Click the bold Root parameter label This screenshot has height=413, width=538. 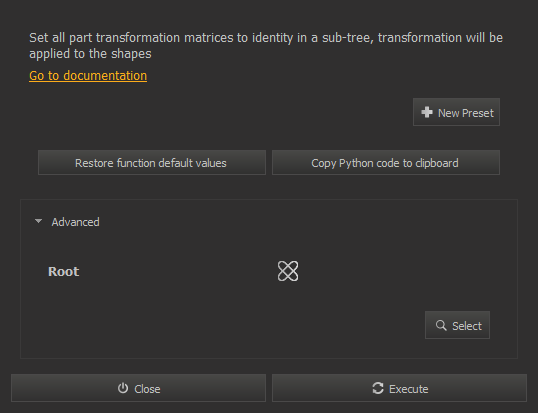coord(63,271)
